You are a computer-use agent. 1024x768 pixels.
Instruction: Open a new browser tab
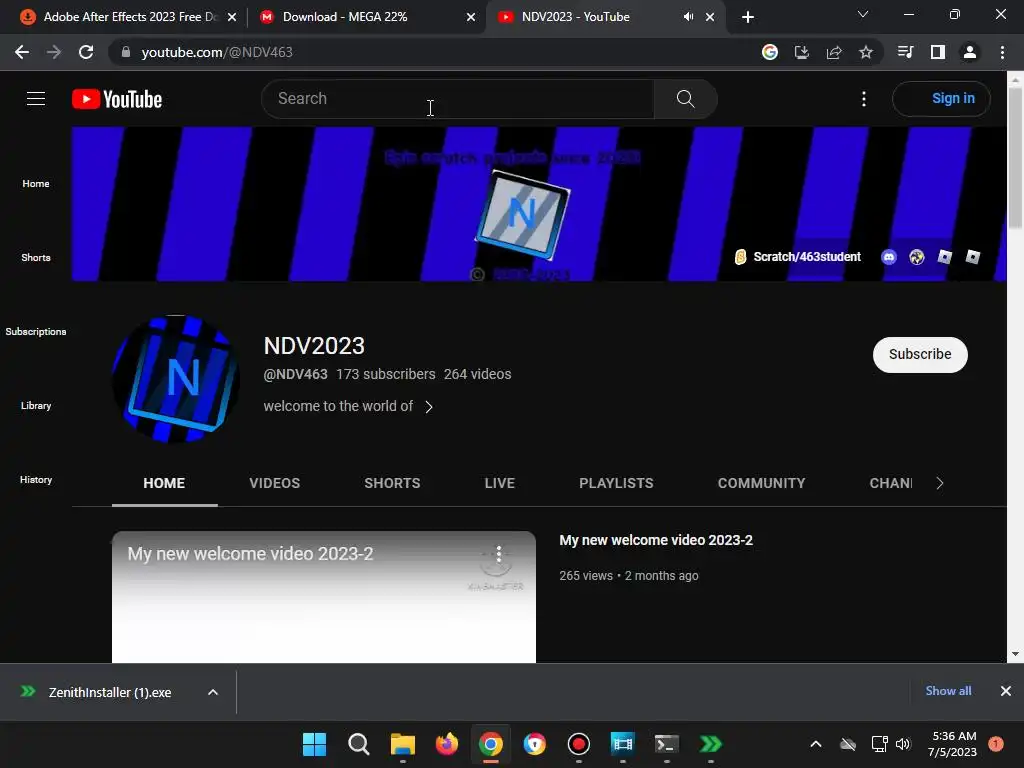pyautogui.click(x=748, y=17)
